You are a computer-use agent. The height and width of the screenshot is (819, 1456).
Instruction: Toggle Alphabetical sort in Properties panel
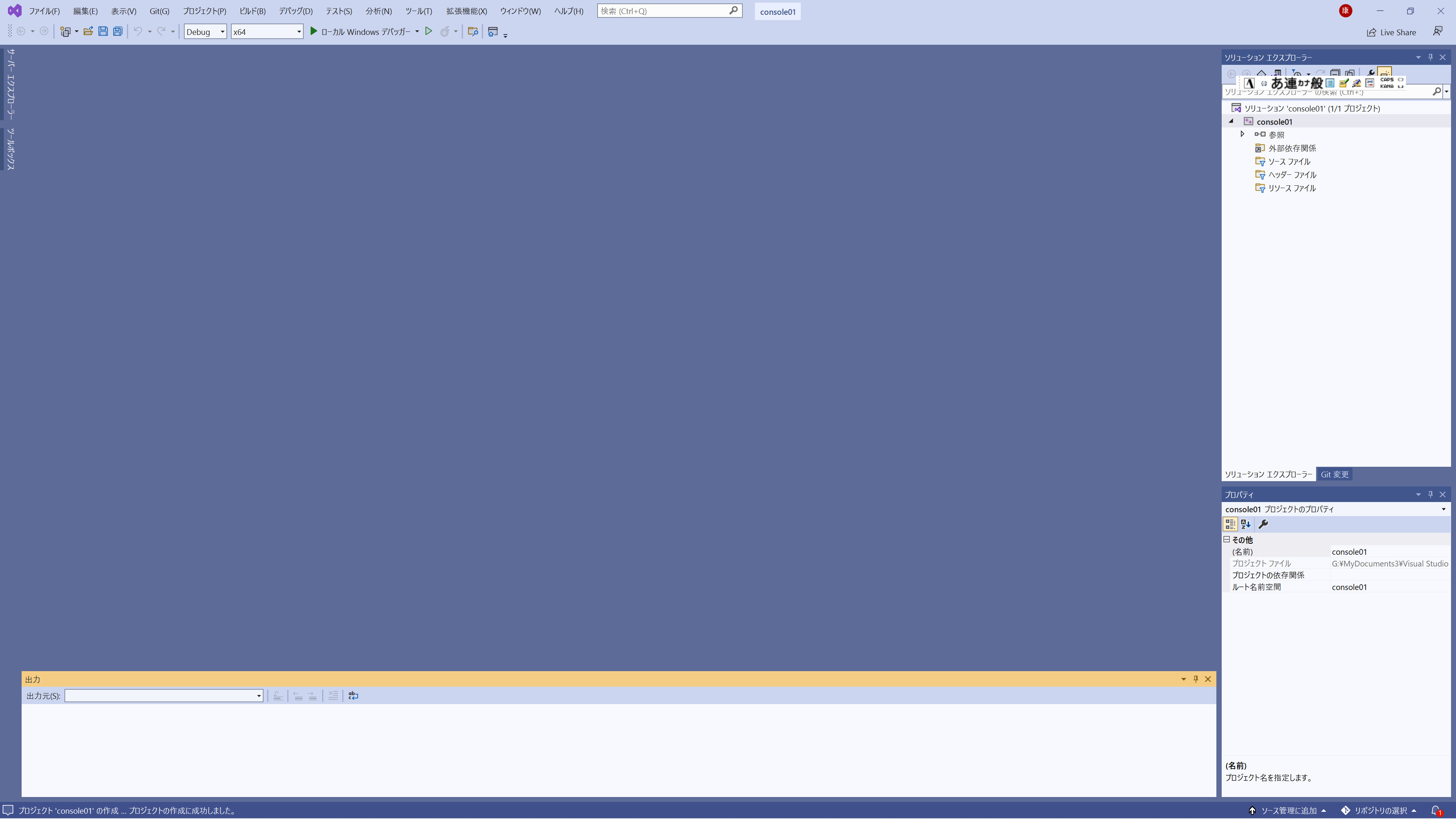coord(1246,524)
